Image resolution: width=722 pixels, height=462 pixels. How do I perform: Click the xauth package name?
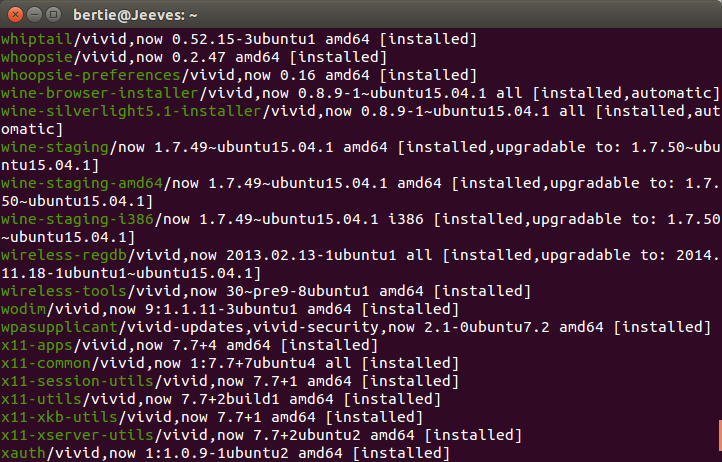(x=23, y=453)
